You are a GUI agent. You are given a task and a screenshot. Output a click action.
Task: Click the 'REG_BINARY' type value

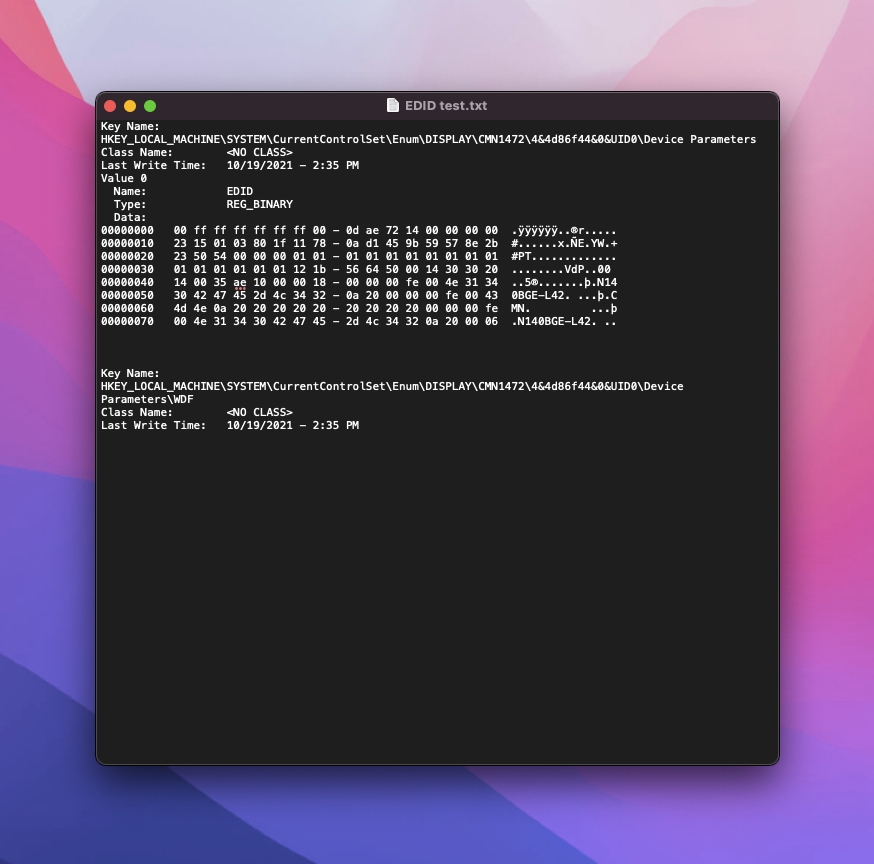[259, 205]
